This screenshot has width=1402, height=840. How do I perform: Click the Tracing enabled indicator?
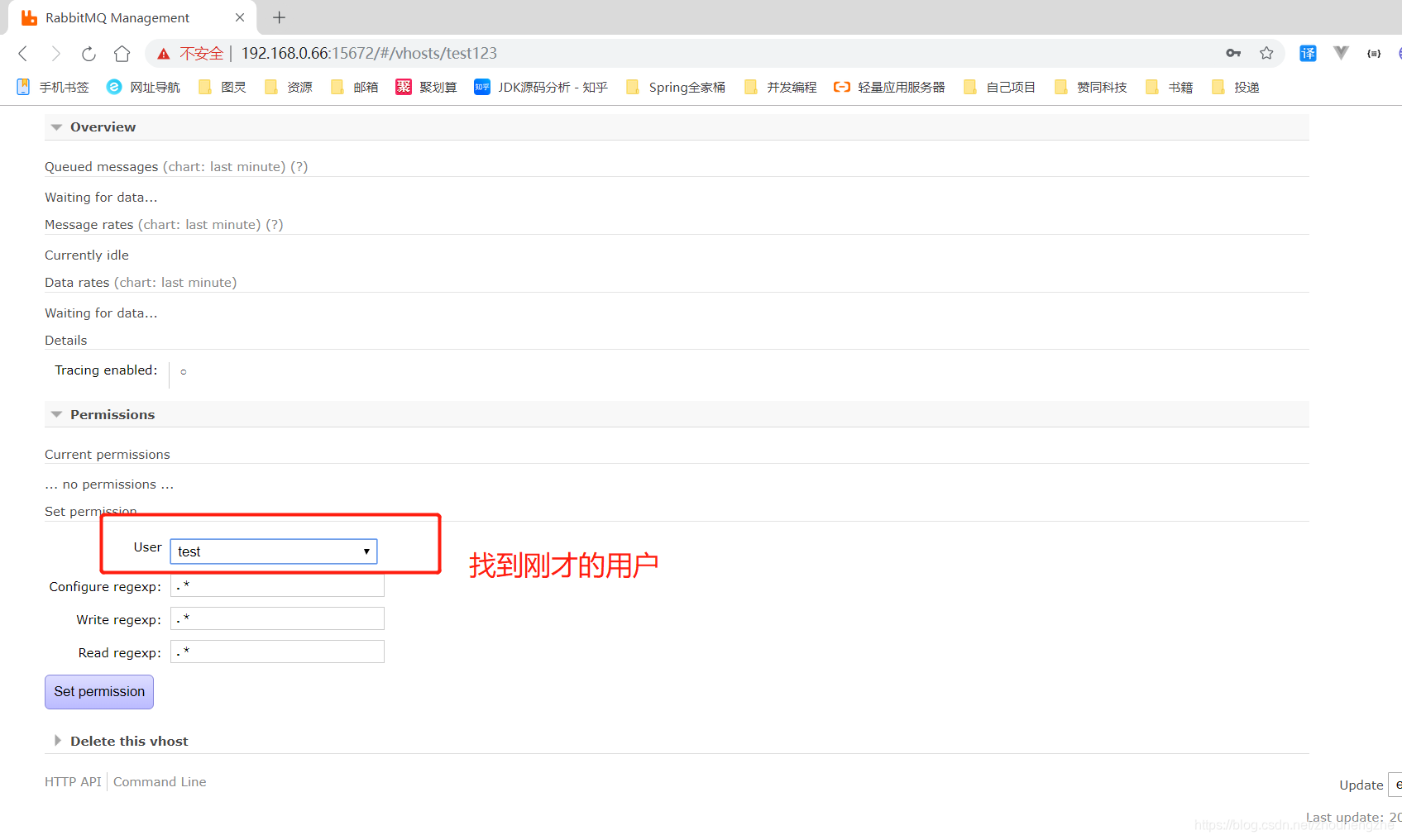click(184, 372)
